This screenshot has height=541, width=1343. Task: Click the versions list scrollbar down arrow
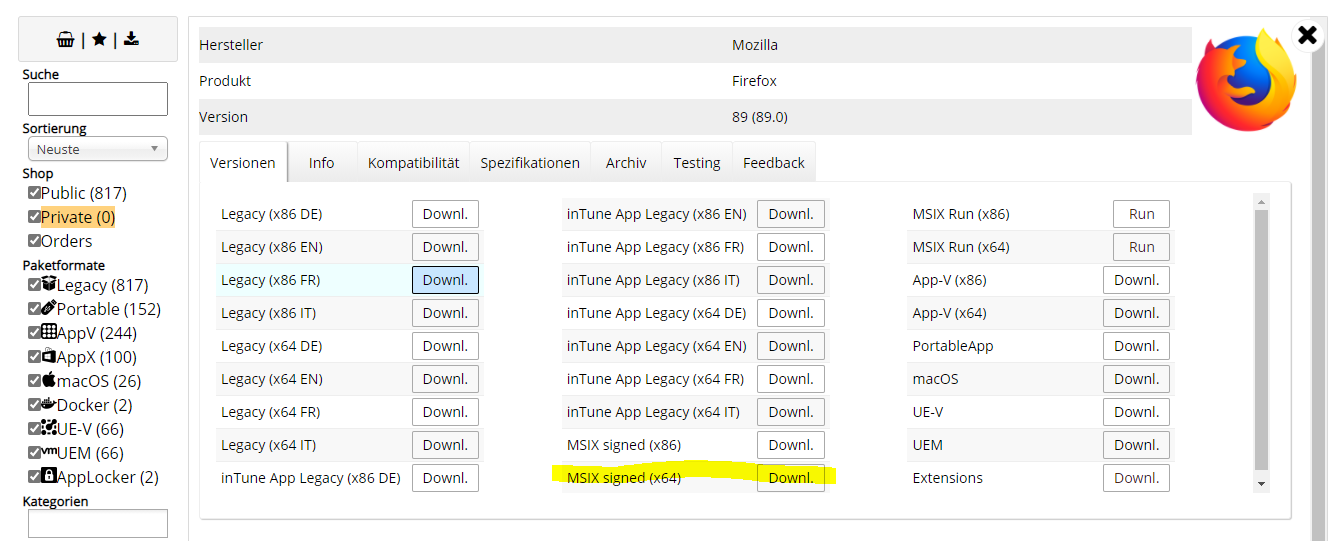(x=1261, y=484)
